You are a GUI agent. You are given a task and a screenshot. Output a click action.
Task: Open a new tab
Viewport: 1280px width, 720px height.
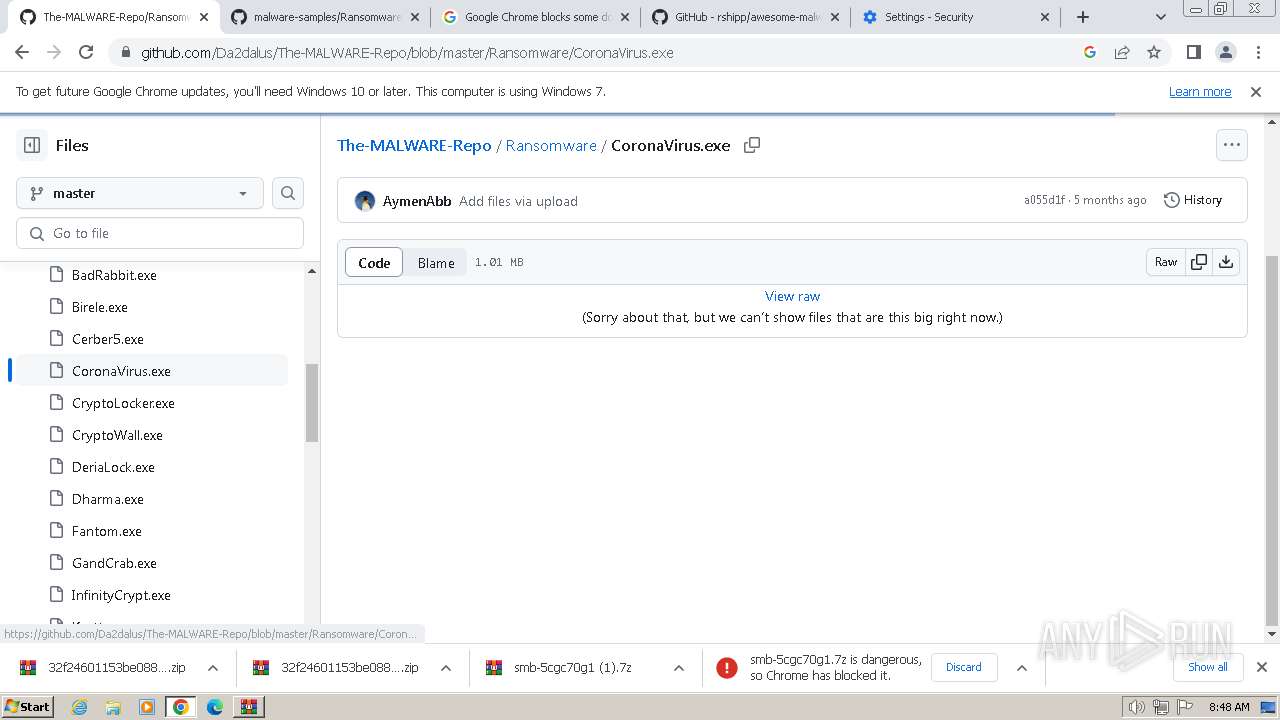(x=1082, y=17)
